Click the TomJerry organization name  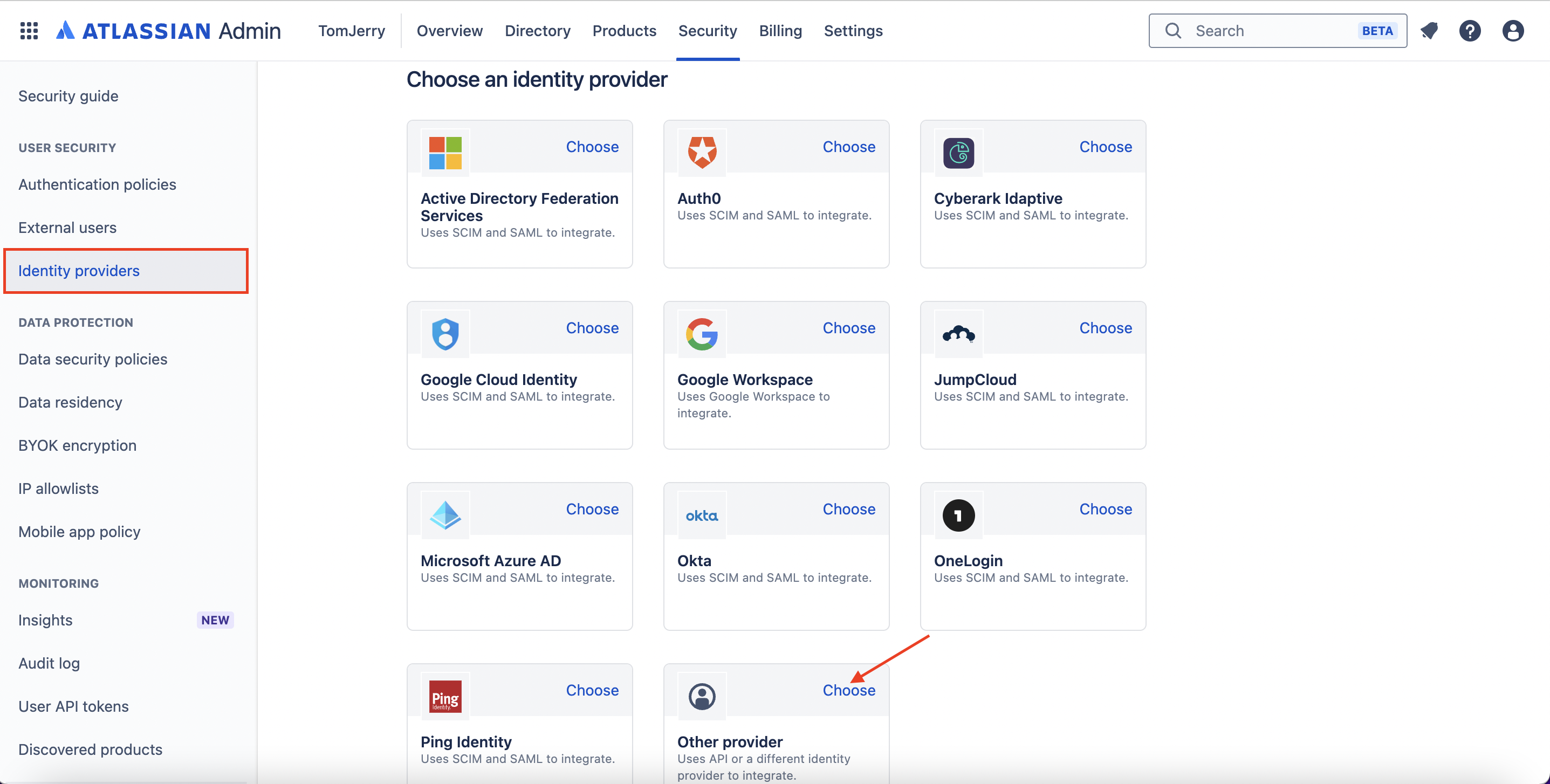352,31
